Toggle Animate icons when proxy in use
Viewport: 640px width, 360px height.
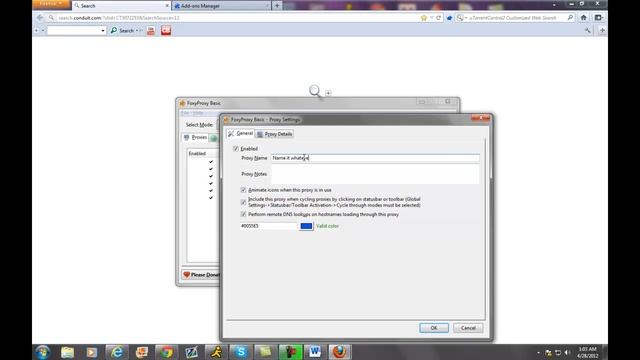coord(244,190)
